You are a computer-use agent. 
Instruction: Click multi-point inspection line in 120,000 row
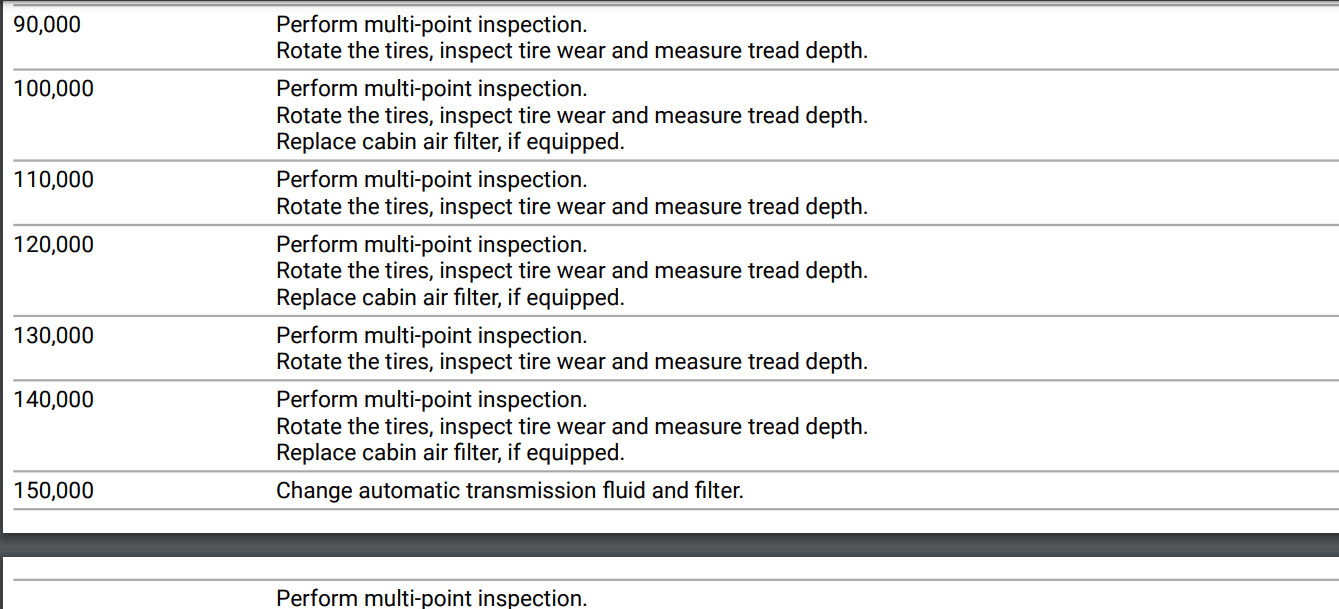pos(431,245)
